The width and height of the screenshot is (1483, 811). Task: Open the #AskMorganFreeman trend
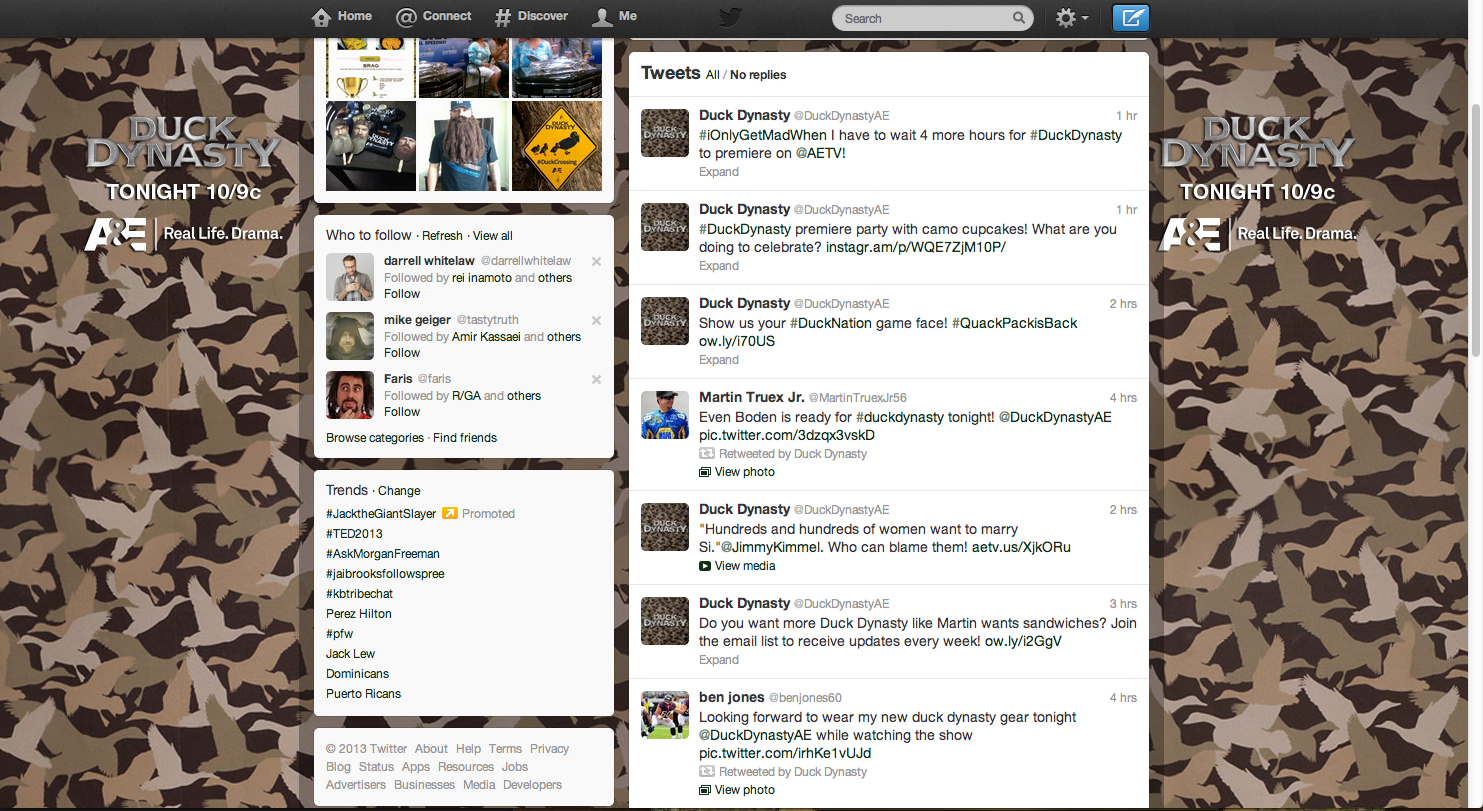[383, 554]
